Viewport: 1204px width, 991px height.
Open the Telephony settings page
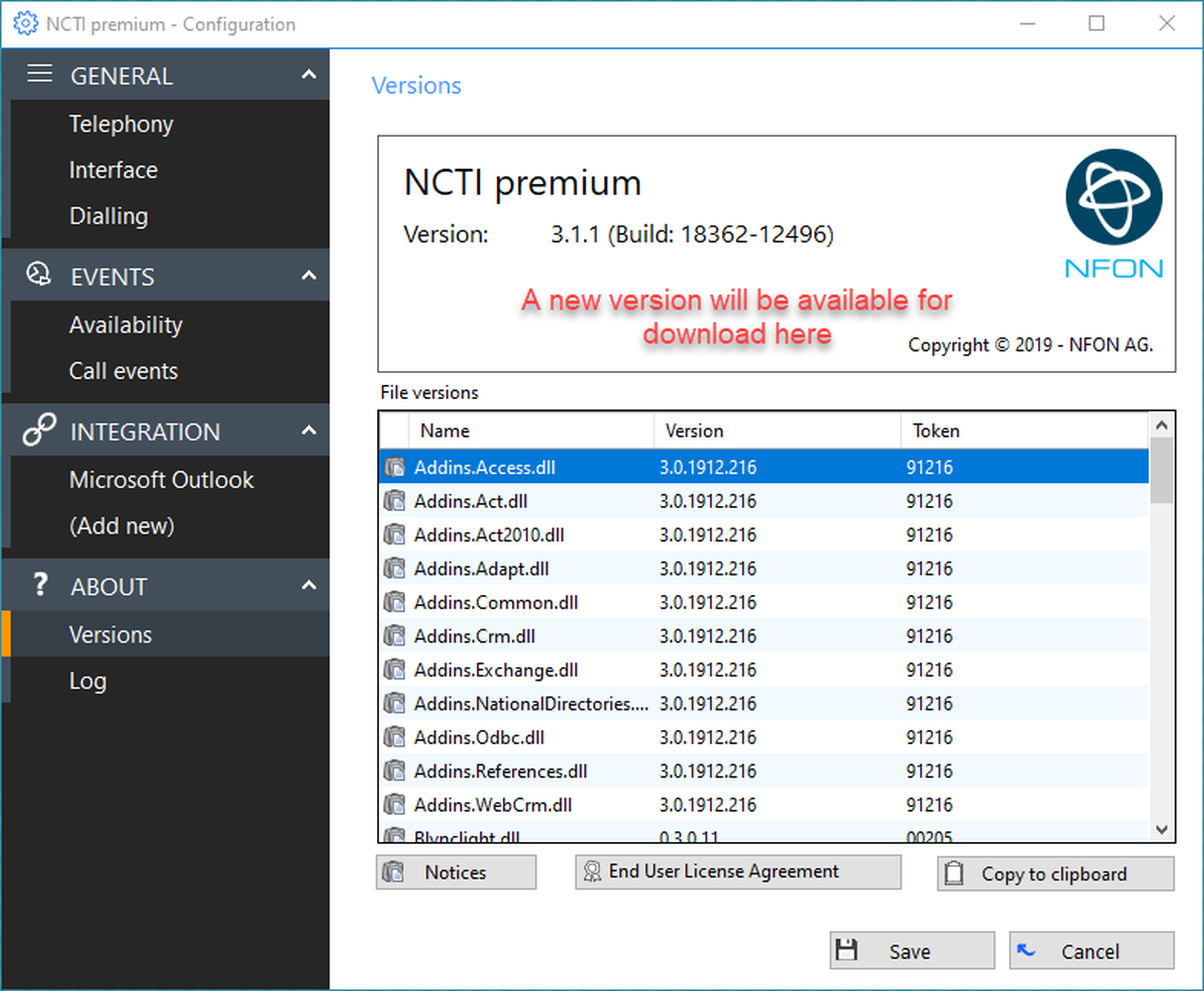pos(121,124)
